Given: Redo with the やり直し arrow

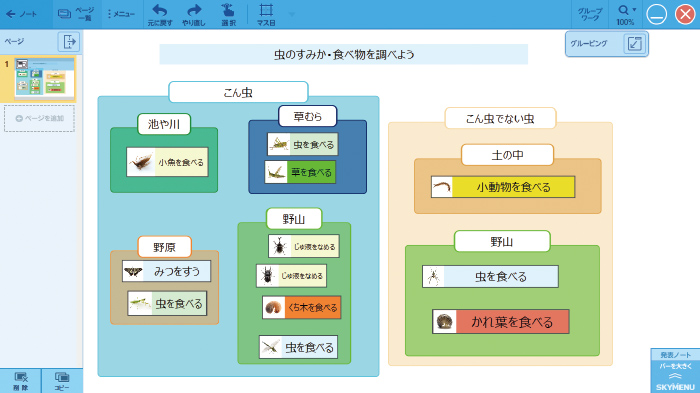Looking at the screenshot, I should (194, 15).
